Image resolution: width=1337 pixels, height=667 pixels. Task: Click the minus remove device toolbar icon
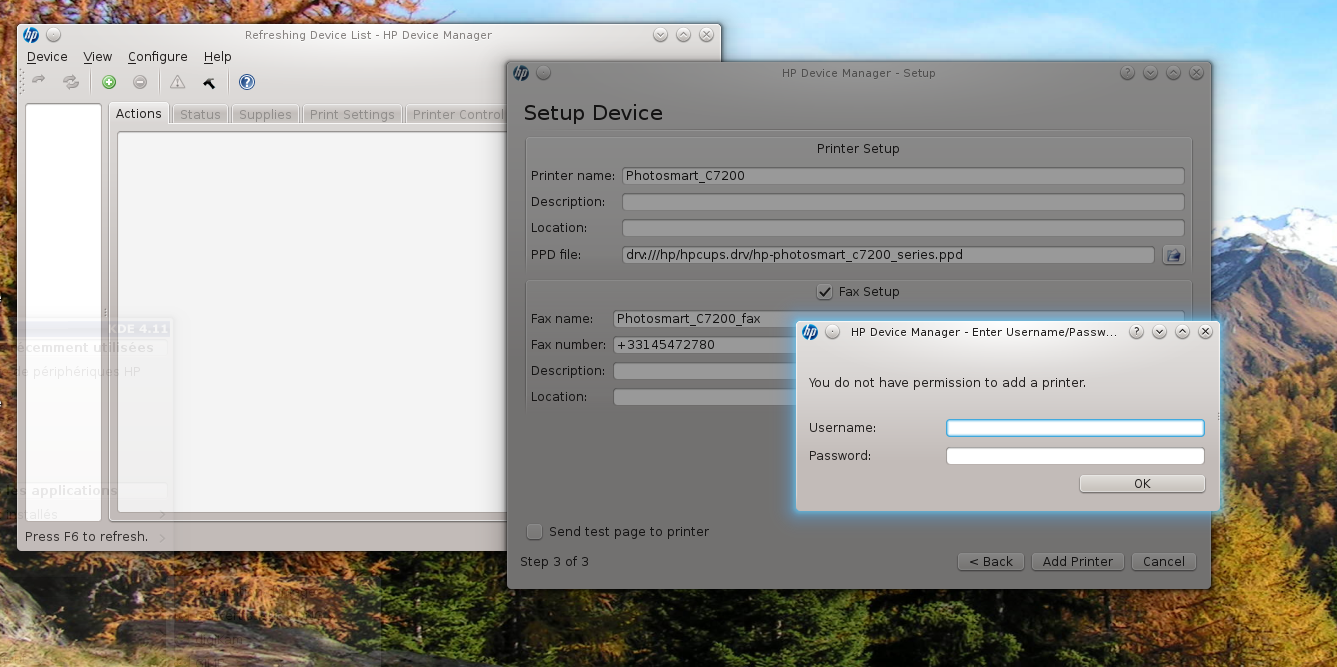pos(140,82)
